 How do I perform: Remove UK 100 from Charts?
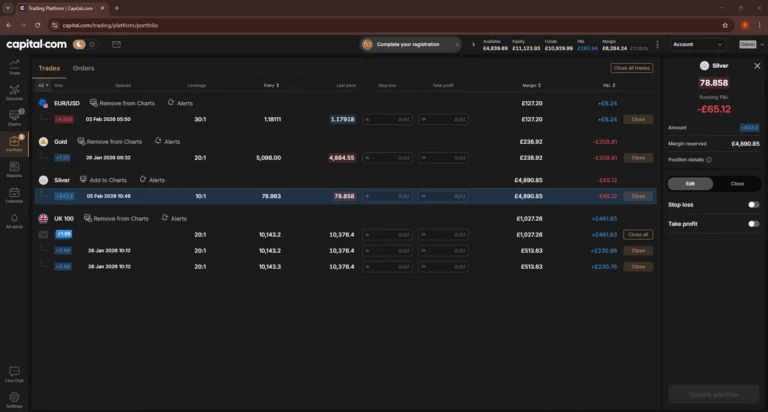116,218
